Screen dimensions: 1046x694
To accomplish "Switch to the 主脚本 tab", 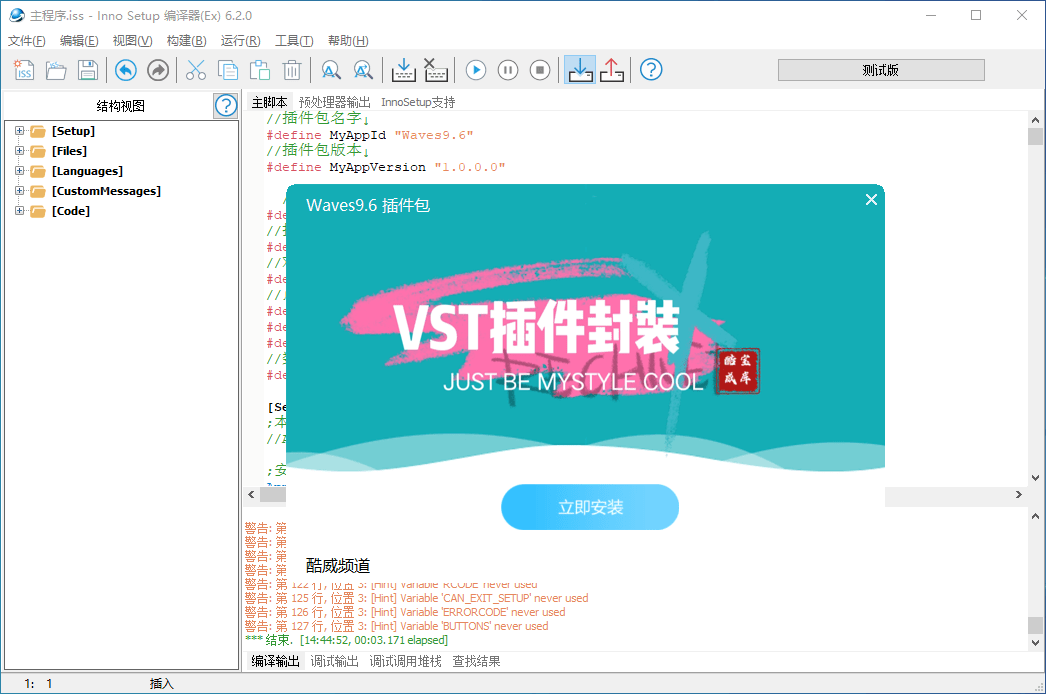I will 270,102.
